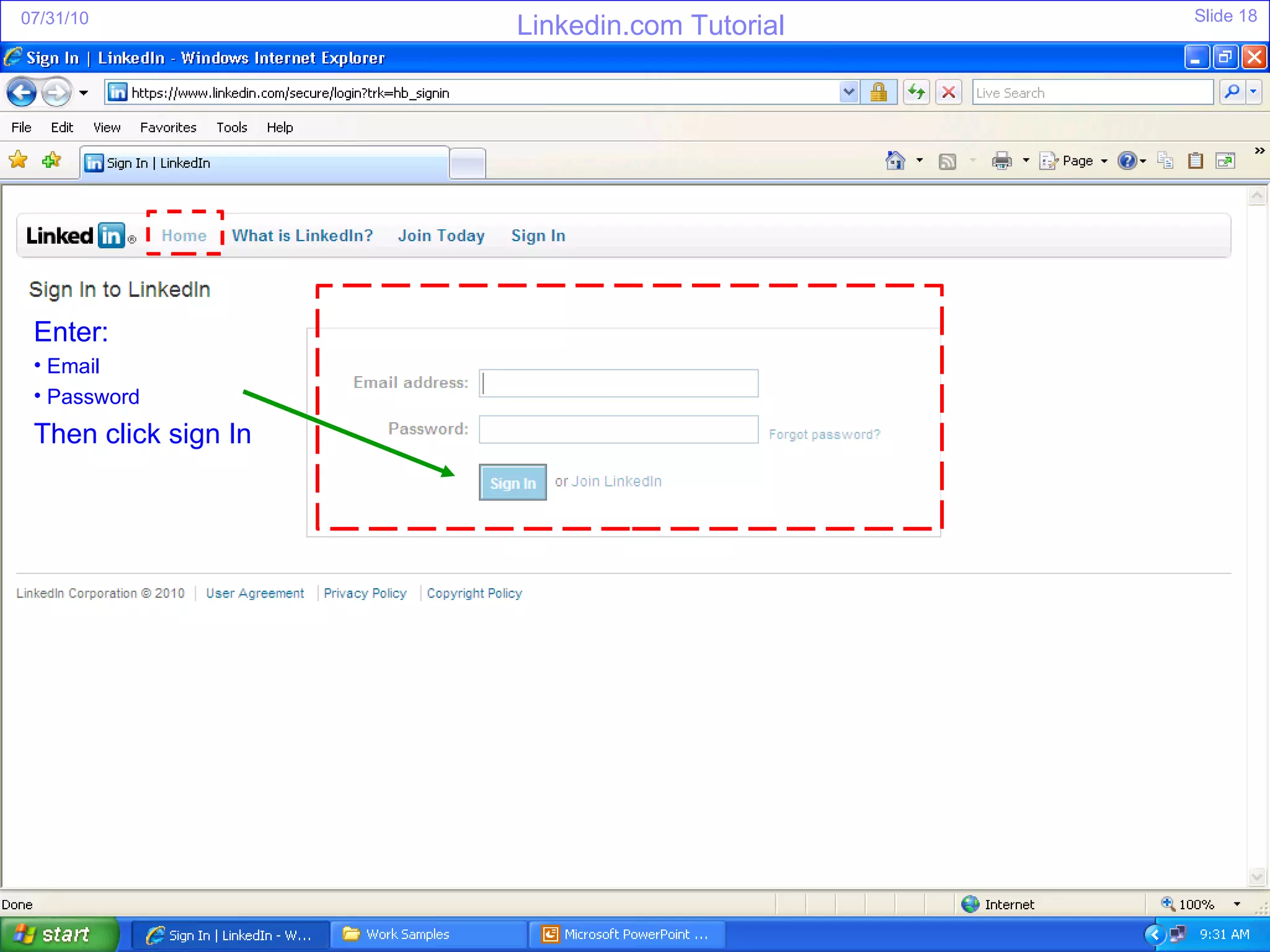1270x952 pixels.
Task: Click the Join Today link
Action: 442,236
